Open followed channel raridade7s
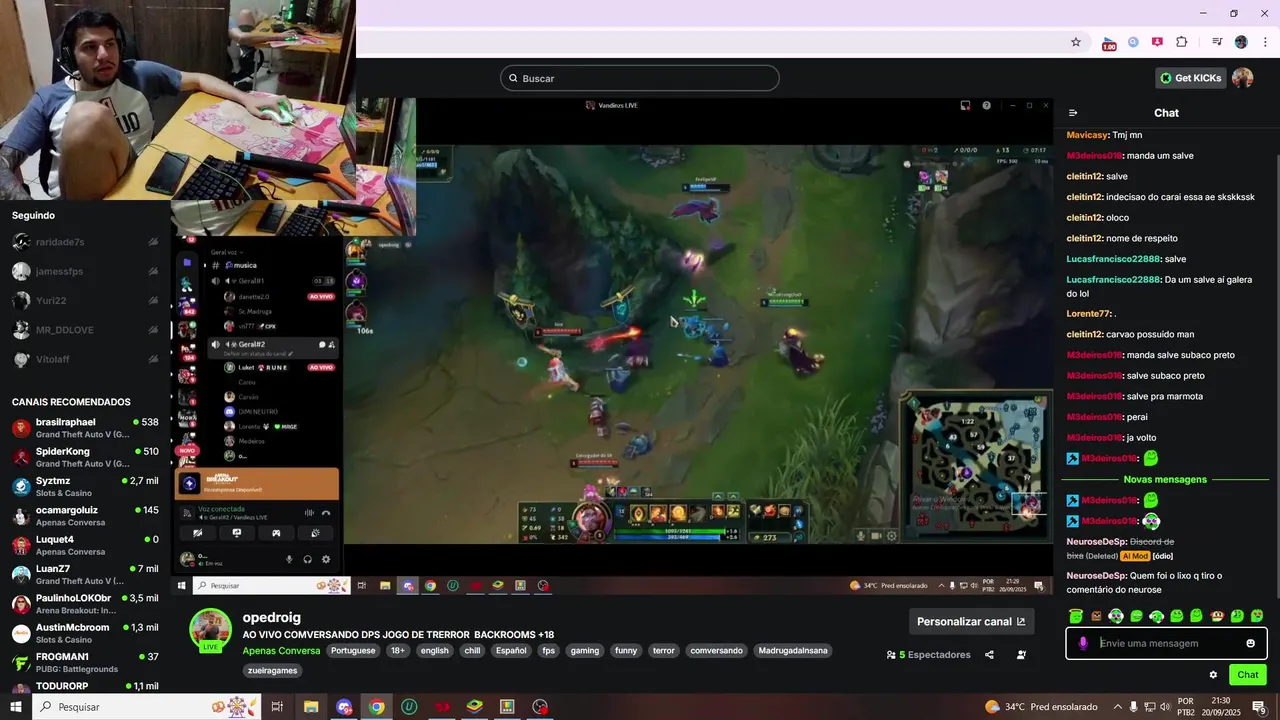The image size is (1280, 720). (x=85, y=242)
